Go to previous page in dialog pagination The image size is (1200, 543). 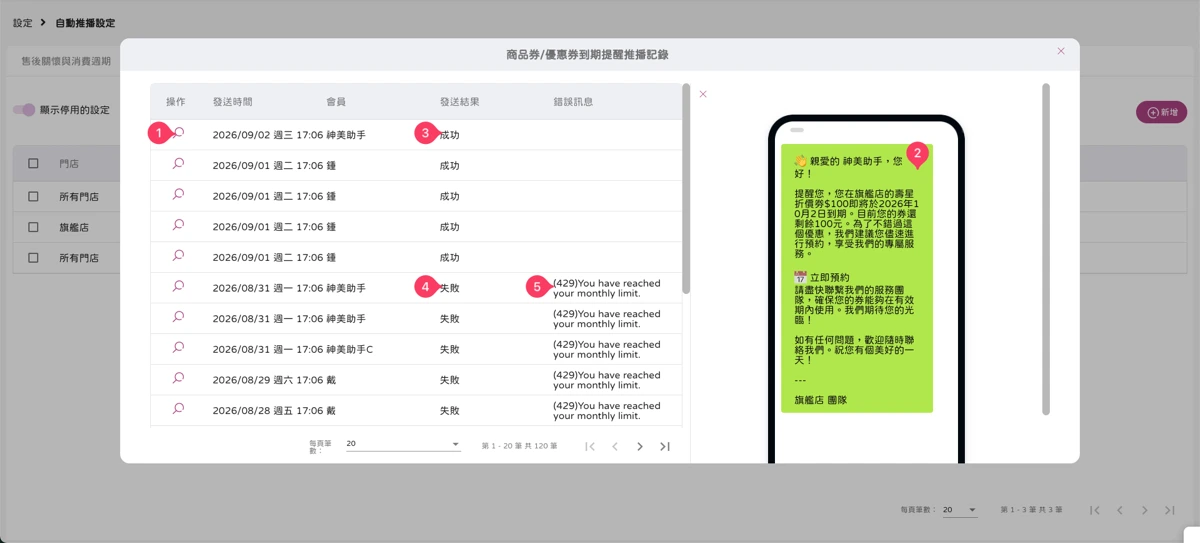[615, 446]
